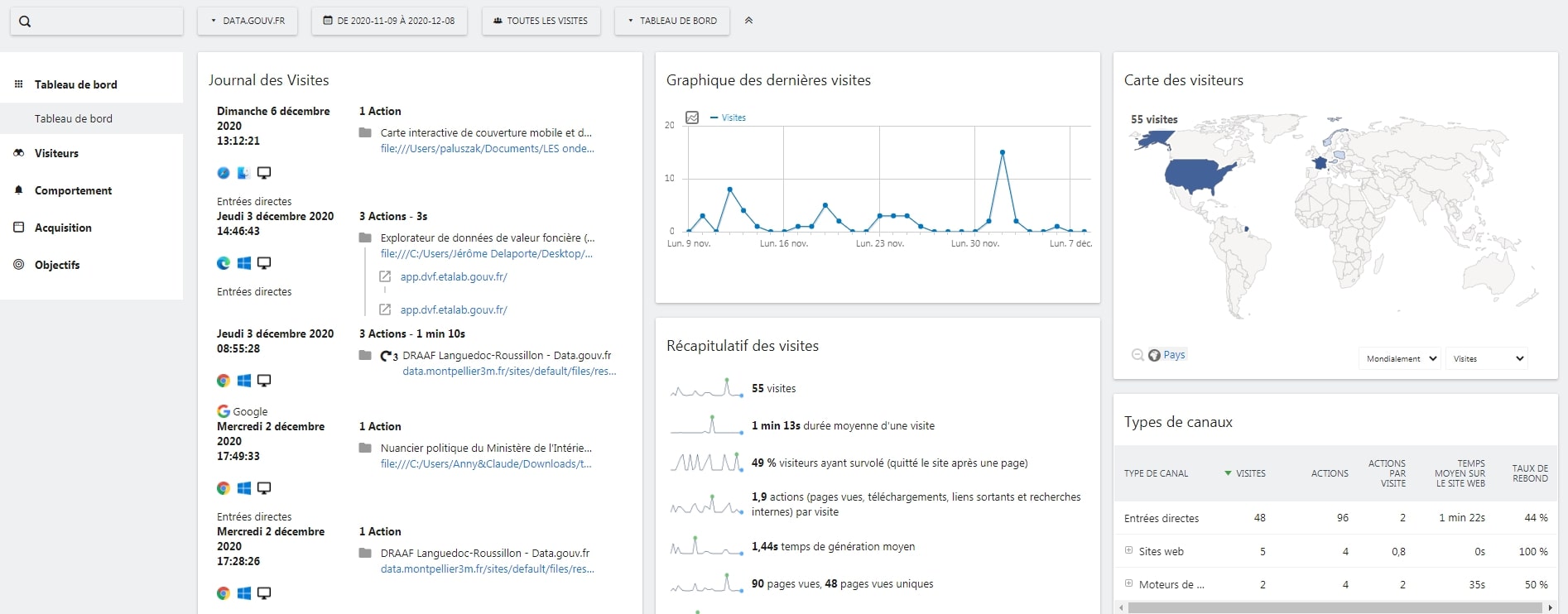
Task: Click the folder icon beside Explorateur de données
Action: tap(365, 237)
